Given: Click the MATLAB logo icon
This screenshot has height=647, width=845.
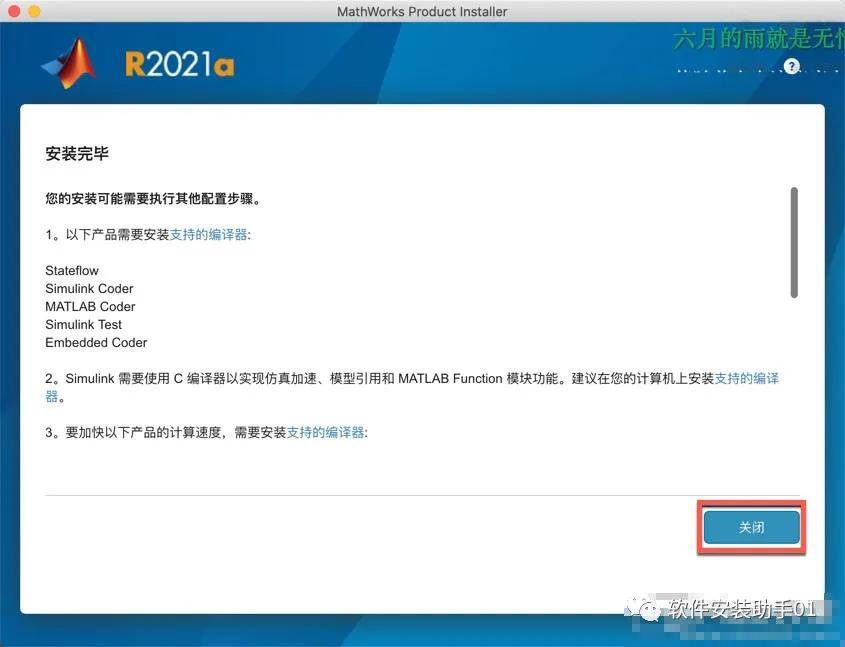Looking at the screenshot, I should pos(69,64).
